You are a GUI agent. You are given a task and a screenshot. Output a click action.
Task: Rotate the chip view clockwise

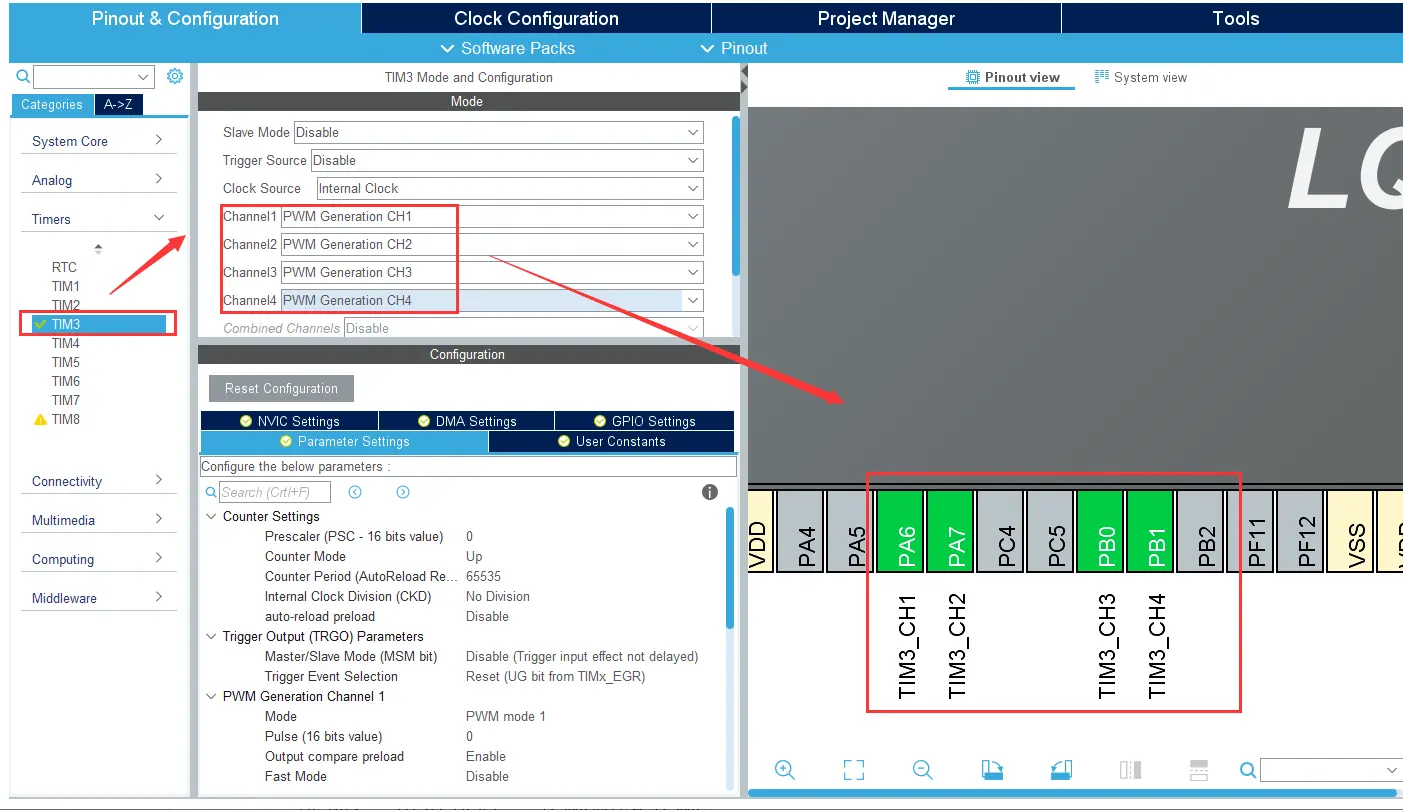point(992,769)
